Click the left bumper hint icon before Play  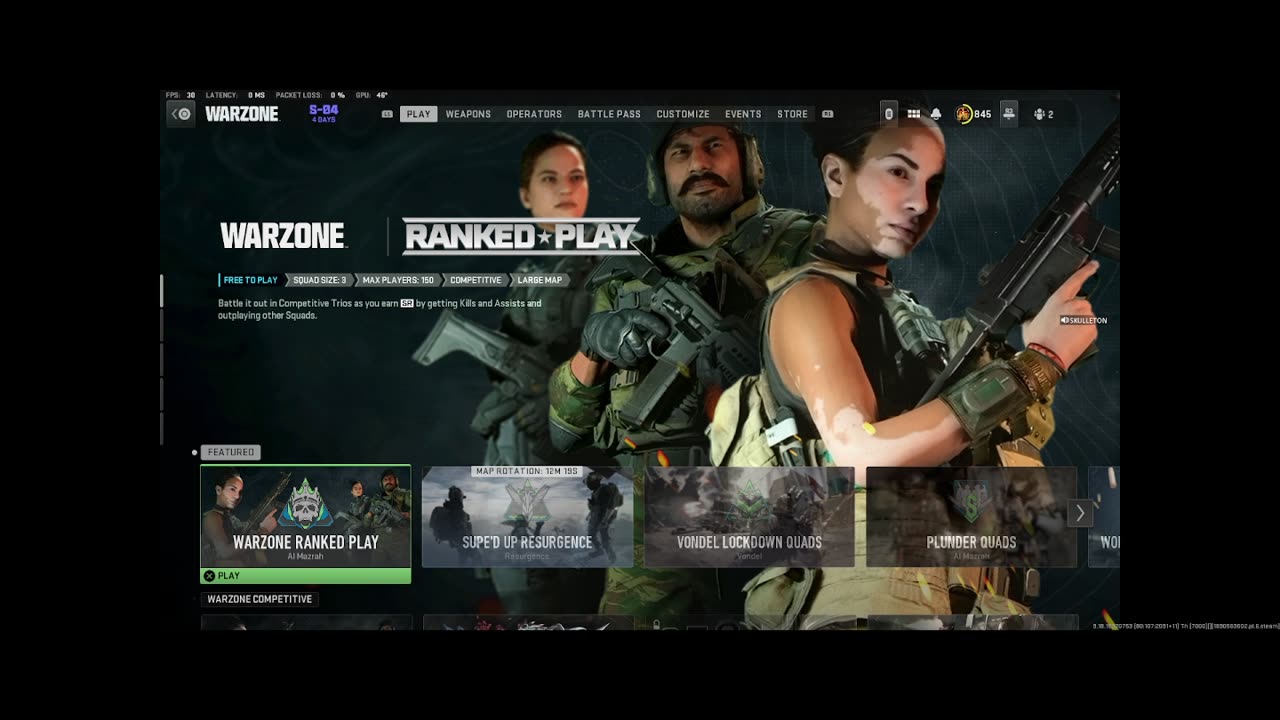(387, 114)
